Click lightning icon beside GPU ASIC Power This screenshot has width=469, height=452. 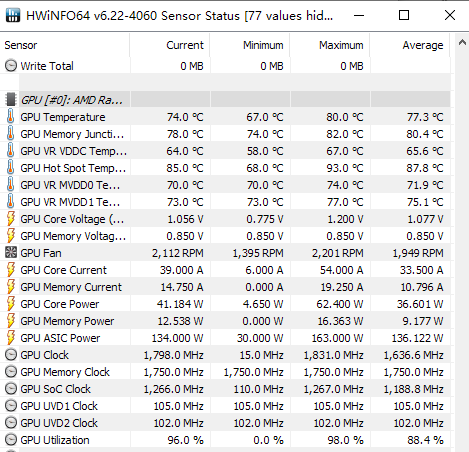(11, 338)
